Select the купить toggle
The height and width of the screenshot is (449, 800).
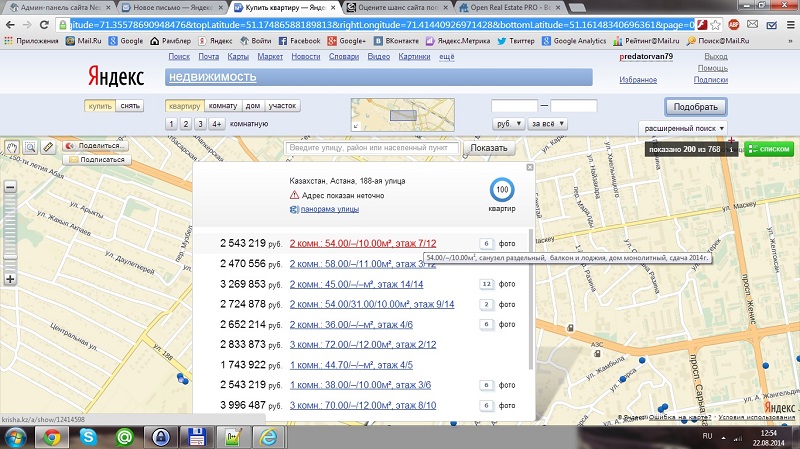click(x=100, y=106)
